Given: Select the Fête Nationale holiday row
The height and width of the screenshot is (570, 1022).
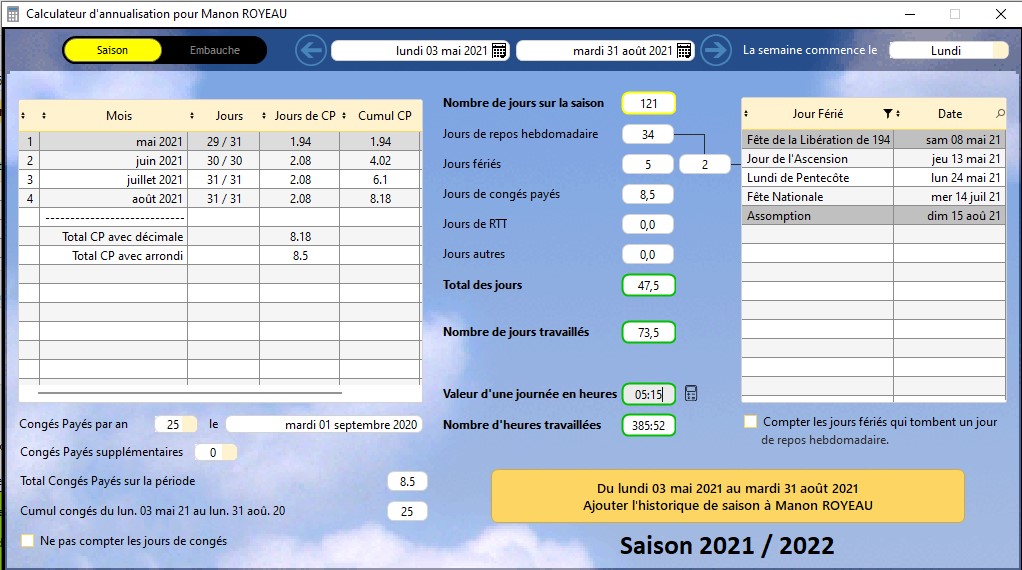Looking at the screenshot, I should [817, 197].
